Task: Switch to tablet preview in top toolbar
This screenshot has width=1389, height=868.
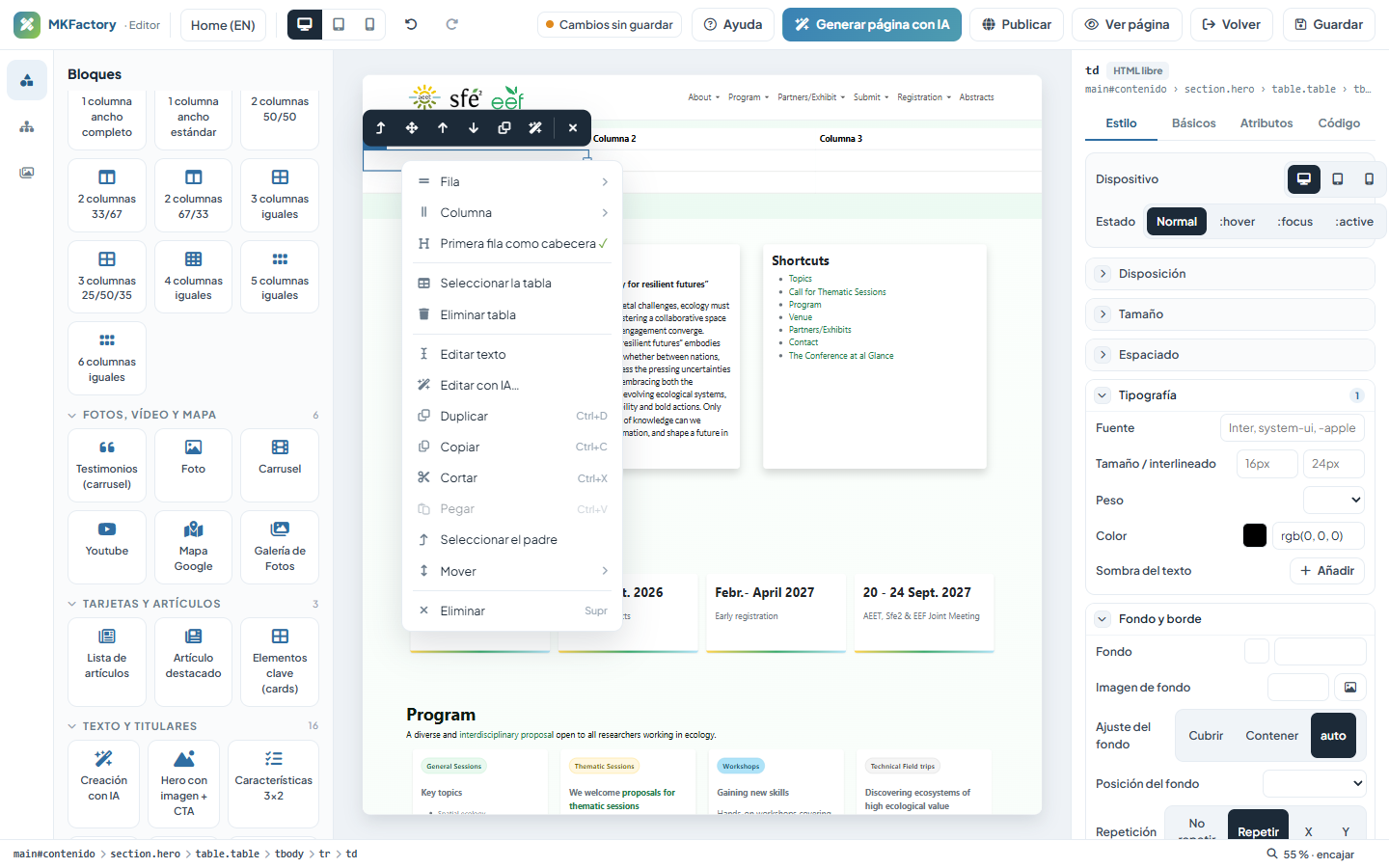Action: [339, 24]
